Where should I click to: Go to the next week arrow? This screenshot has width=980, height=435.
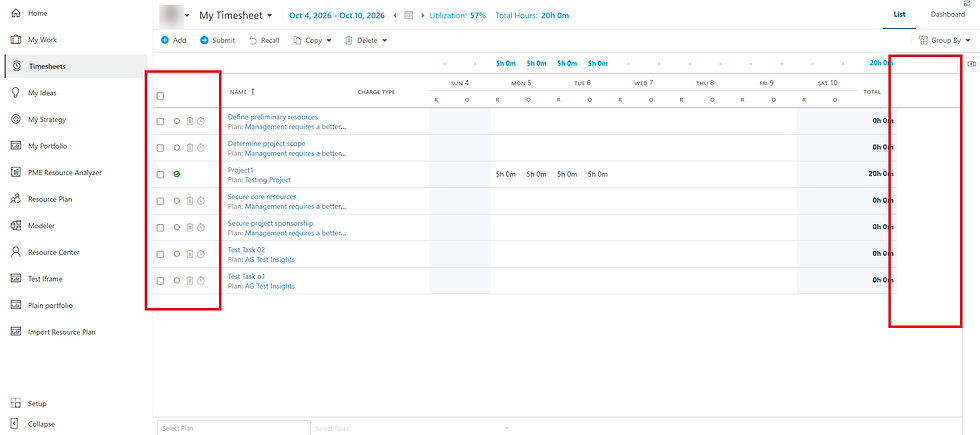click(x=423, y=15)
